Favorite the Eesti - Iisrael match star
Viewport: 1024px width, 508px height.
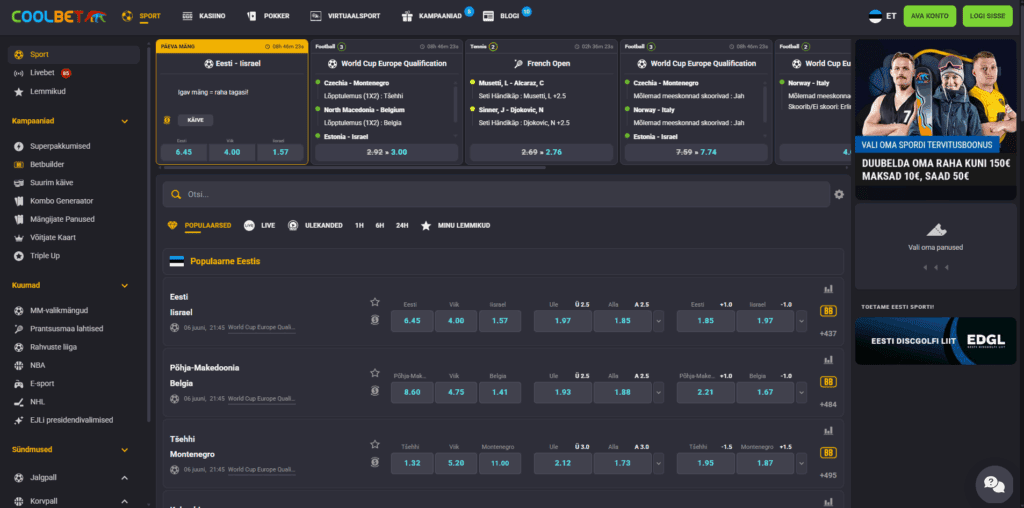(x=375, y=302)
